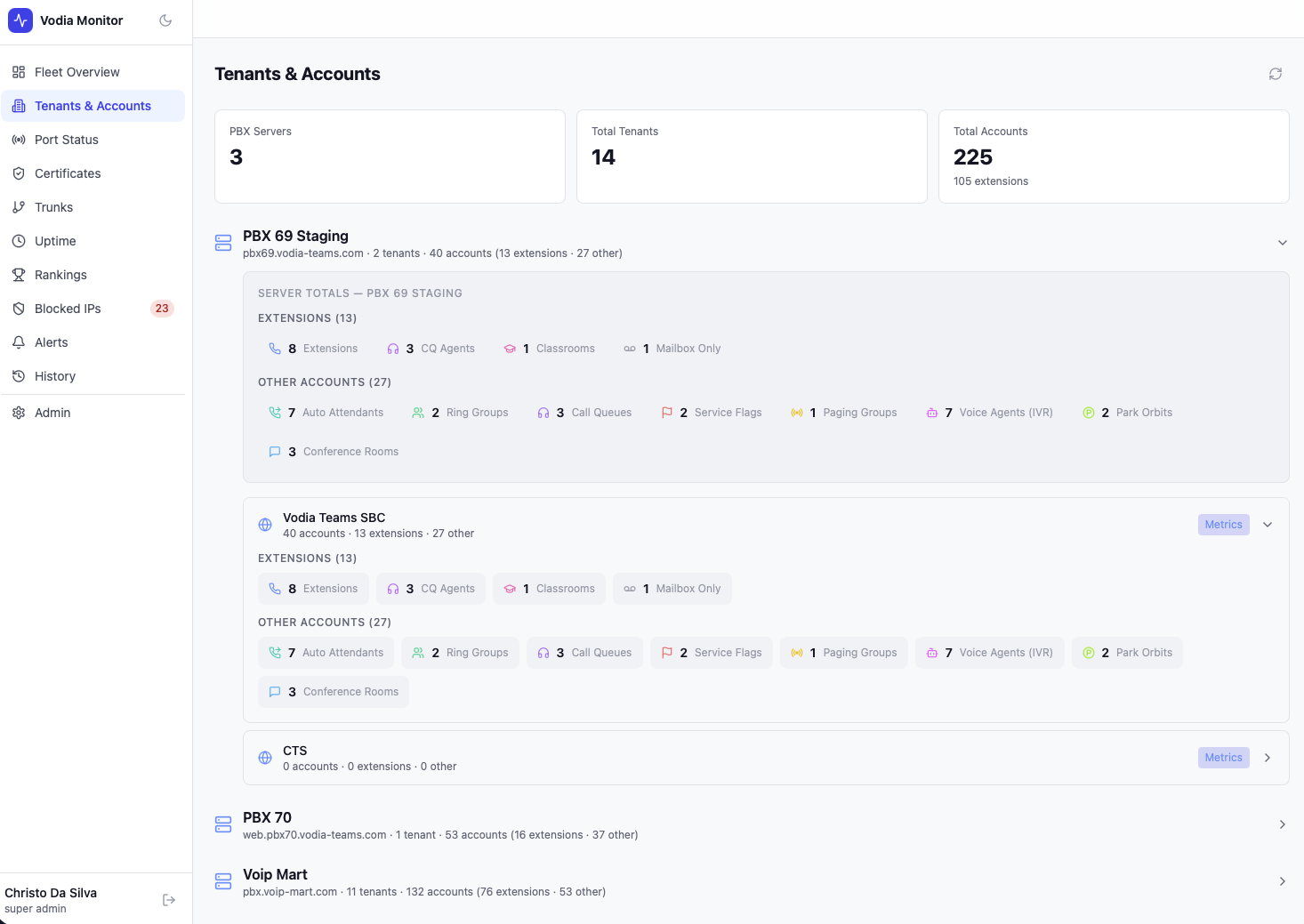Click the globe icon beside Vodia Teams SBC

[265, 525]
